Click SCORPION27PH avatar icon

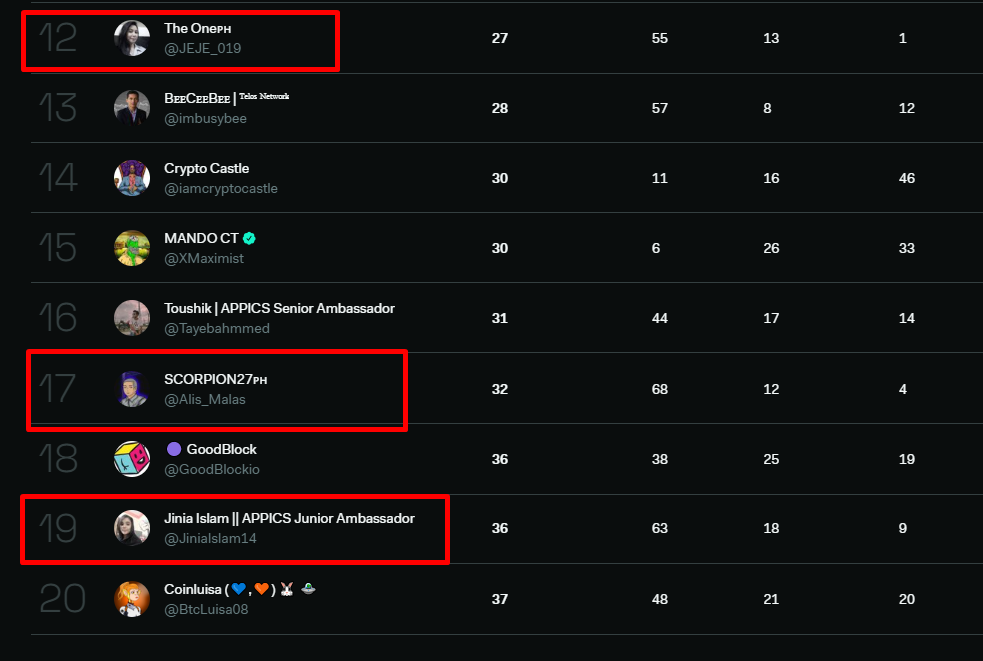132,389
